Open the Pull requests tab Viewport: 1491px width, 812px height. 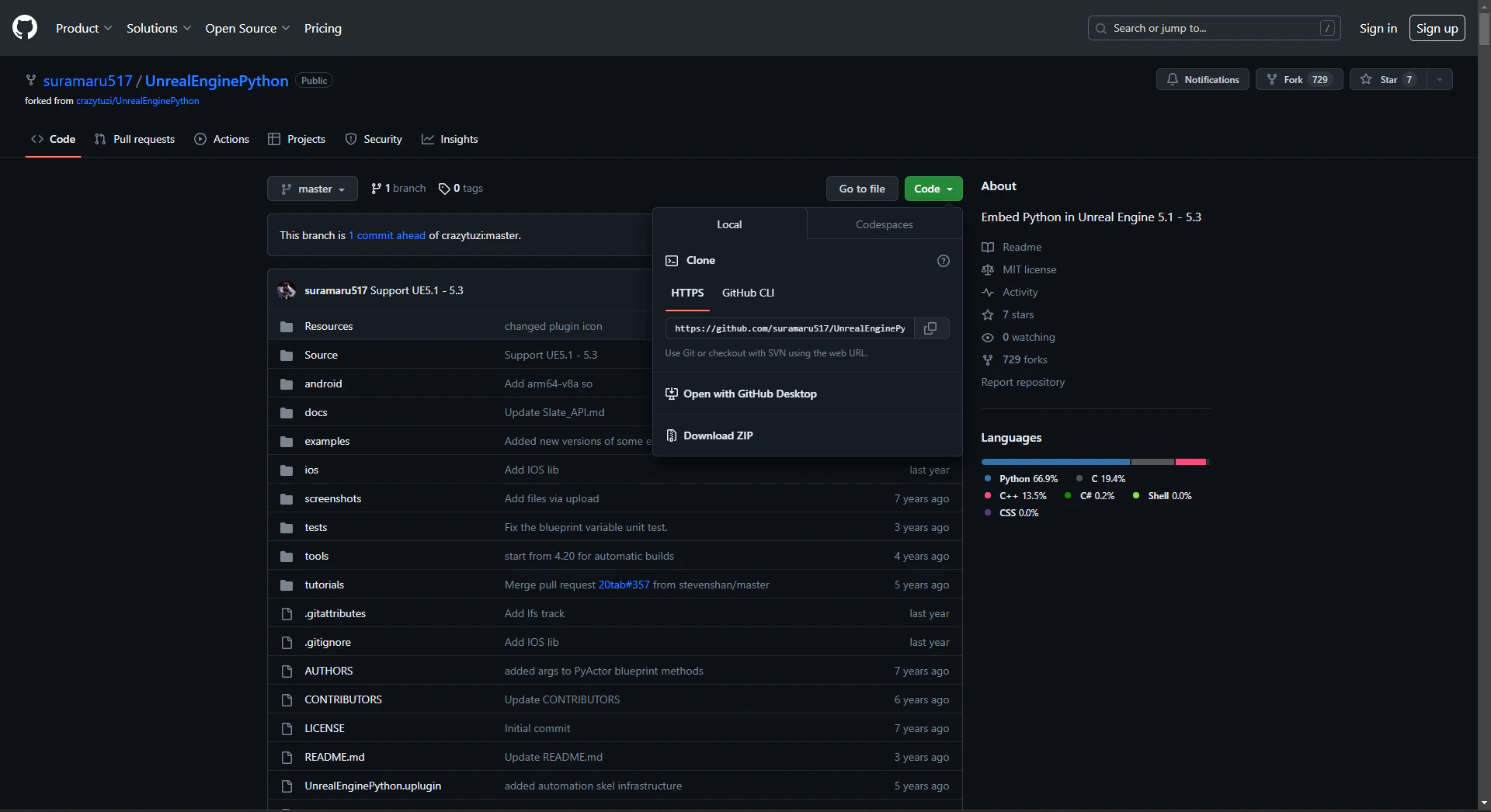pyautogui.click(x=135, y=139)
